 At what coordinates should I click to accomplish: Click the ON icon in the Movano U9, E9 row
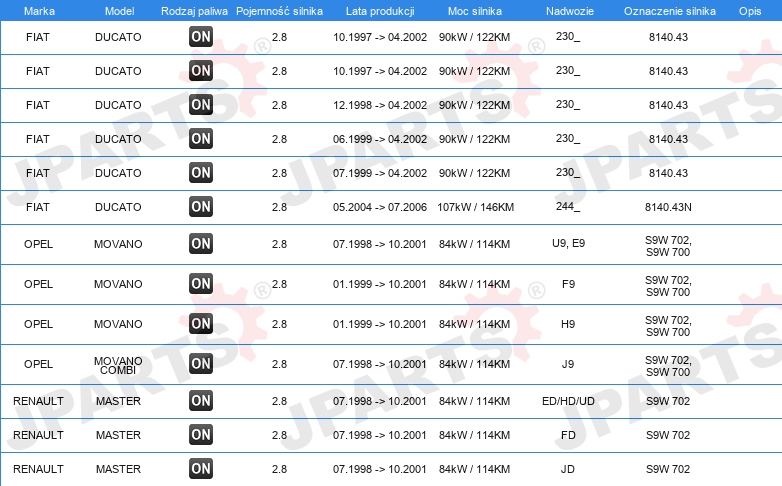pos(201,244)
